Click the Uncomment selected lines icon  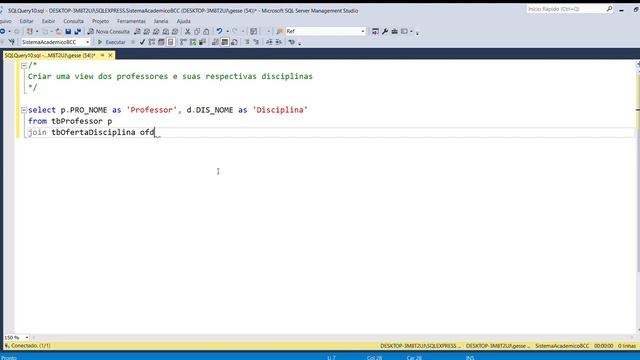click(x=256, y=42)
